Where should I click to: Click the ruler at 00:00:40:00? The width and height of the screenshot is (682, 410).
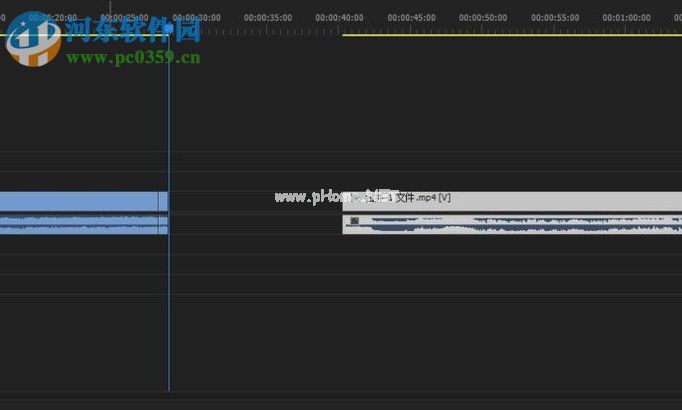[x=339, y=19]
